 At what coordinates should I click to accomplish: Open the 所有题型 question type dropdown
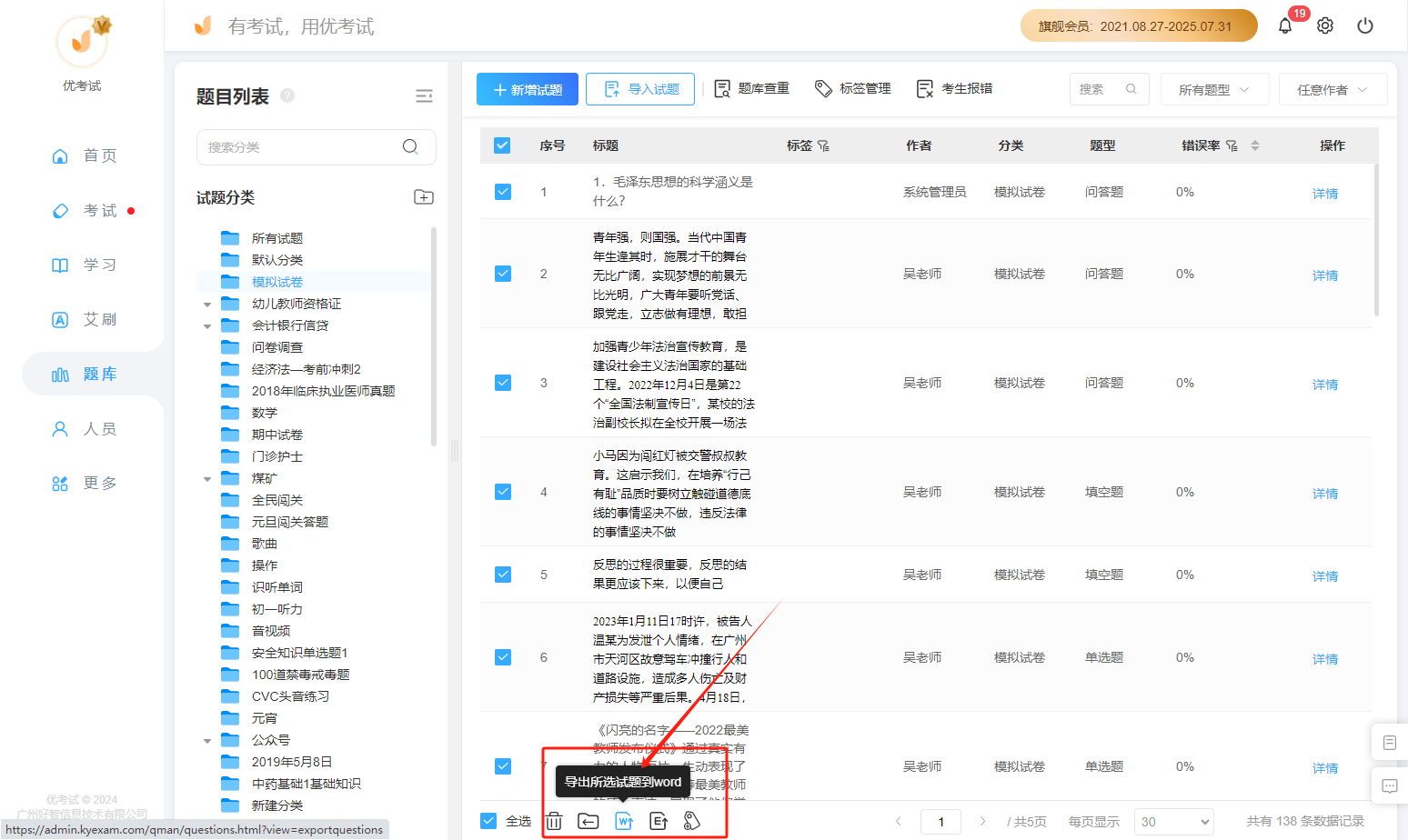(1214, 89)
